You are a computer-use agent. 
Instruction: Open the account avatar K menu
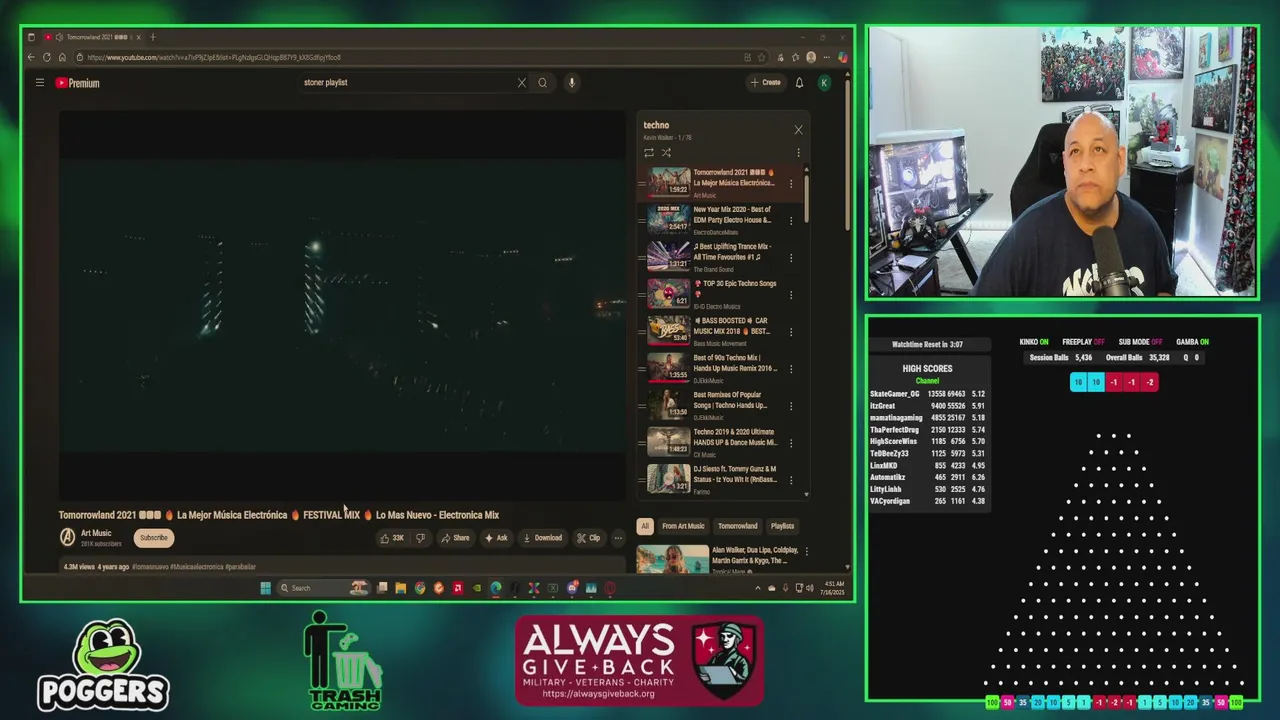pos(824,83)
